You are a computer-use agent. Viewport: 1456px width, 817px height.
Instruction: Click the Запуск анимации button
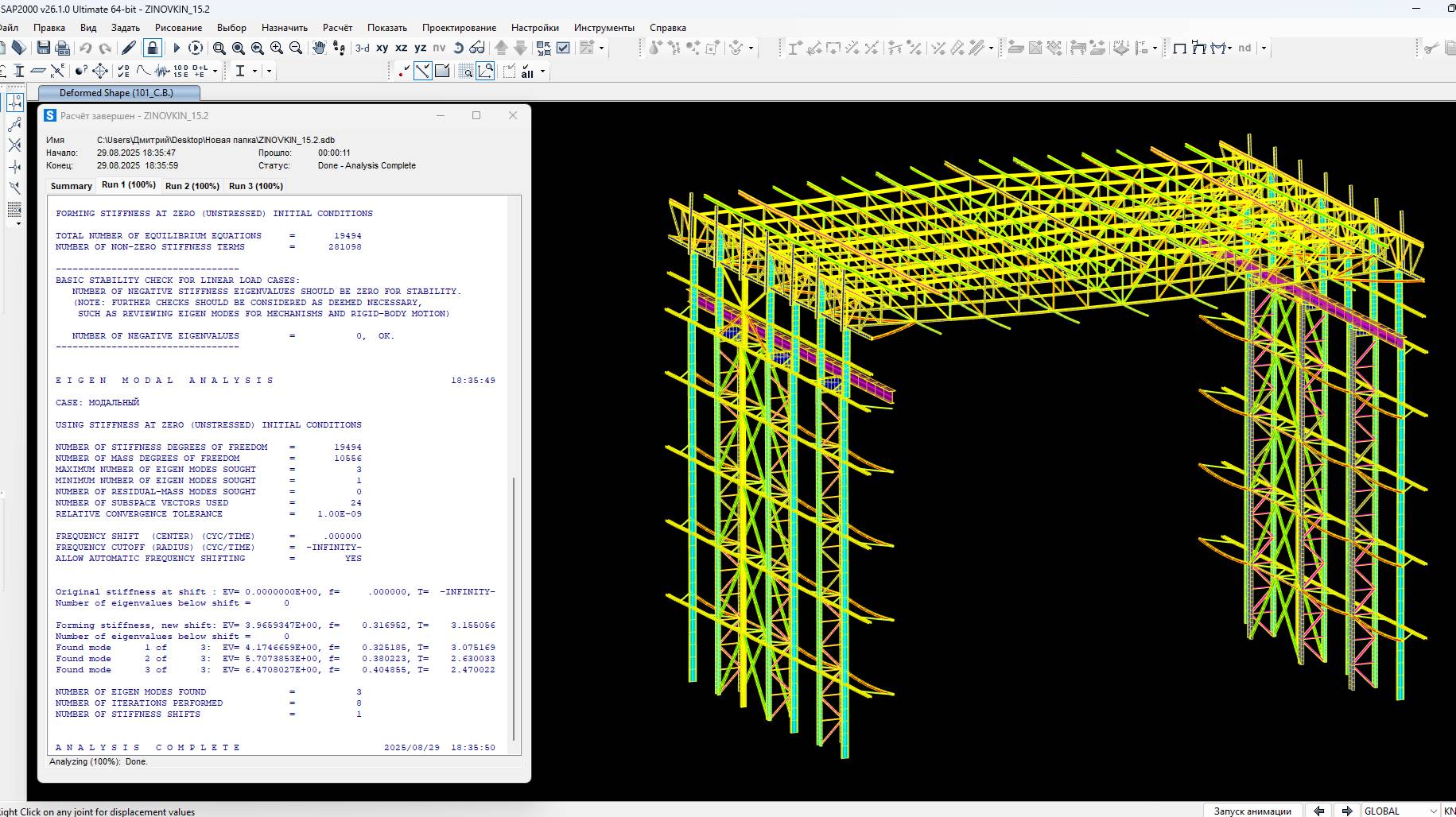1252,811
